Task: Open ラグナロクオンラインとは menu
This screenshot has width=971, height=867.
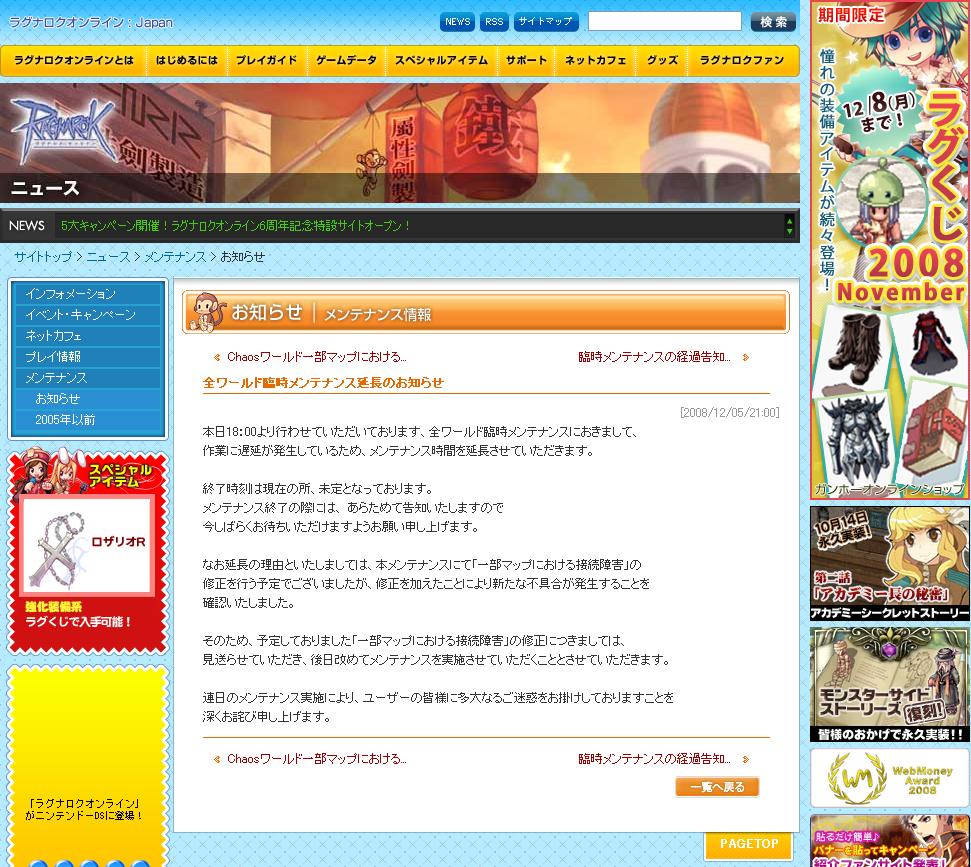Action: (x=74, y=60)
